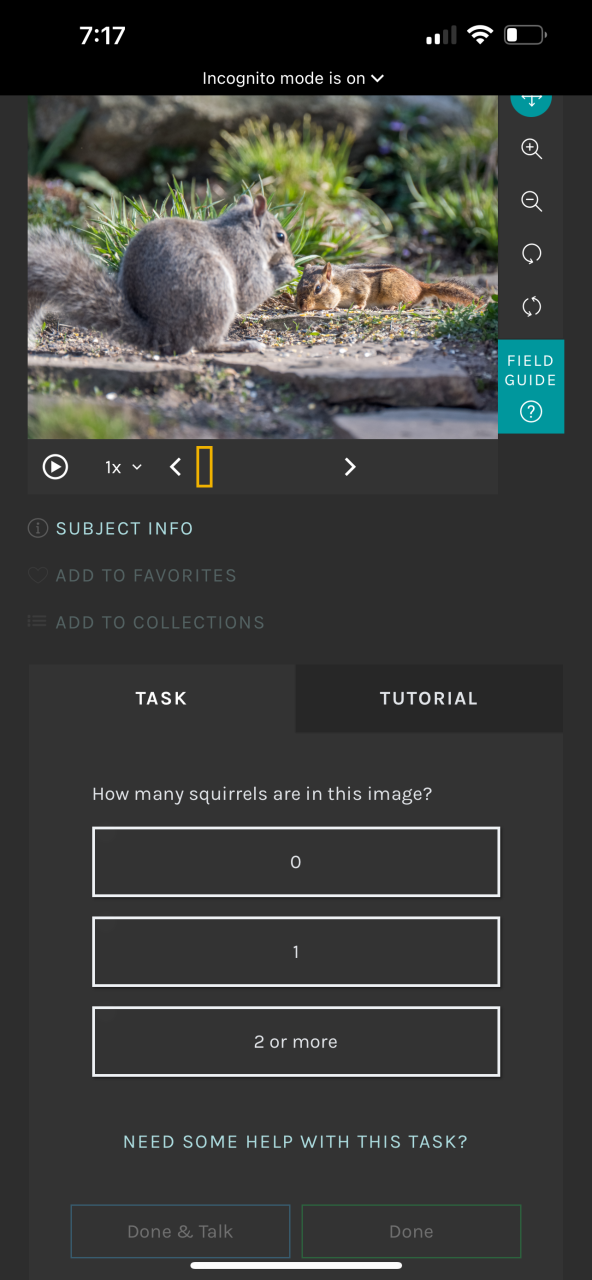Viewport: 592px width, 1280px height.
Task: Zoom out of the squirrel image
Action: (532, 202)
